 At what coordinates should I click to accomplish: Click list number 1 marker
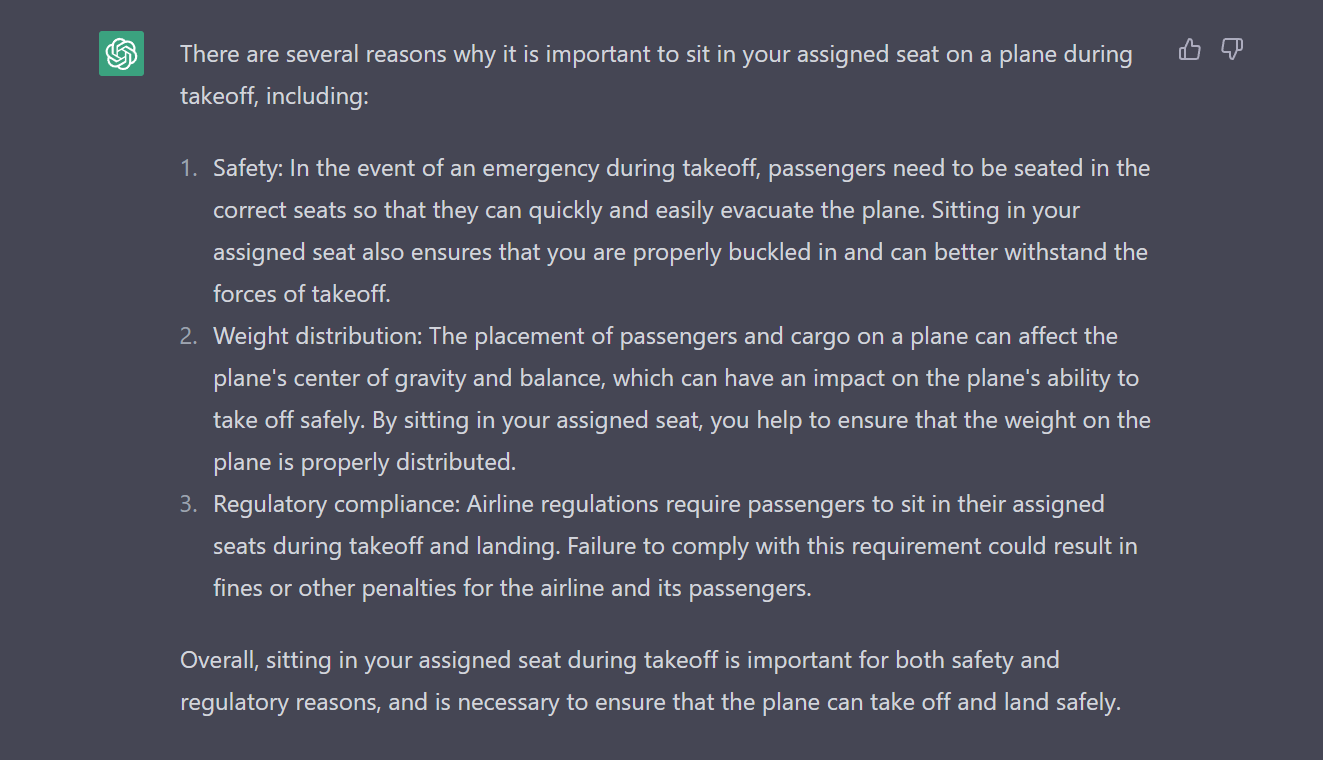(189, 168)
